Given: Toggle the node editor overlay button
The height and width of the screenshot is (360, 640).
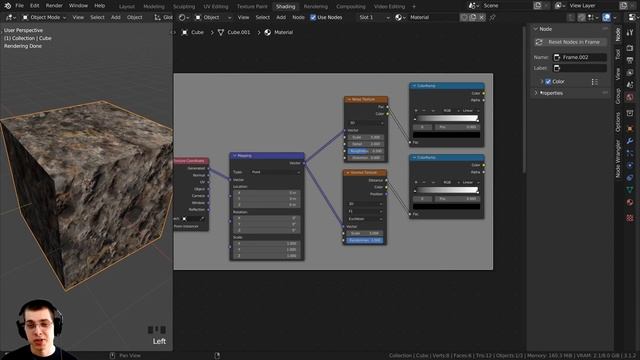Looking at the screenshot, I should coord(607,18).
